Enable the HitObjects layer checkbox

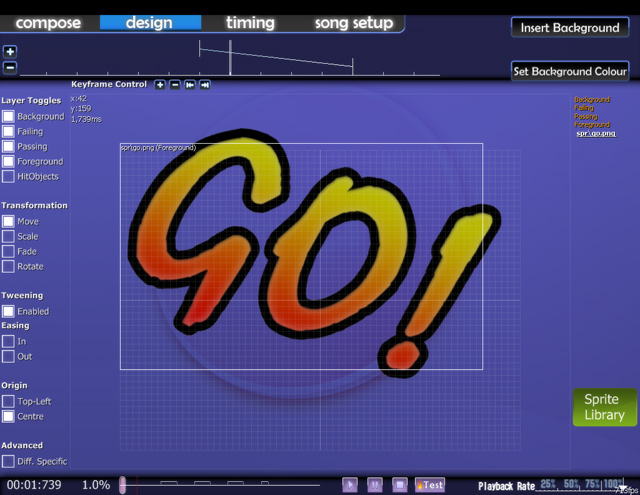click(x=8, y=176)
